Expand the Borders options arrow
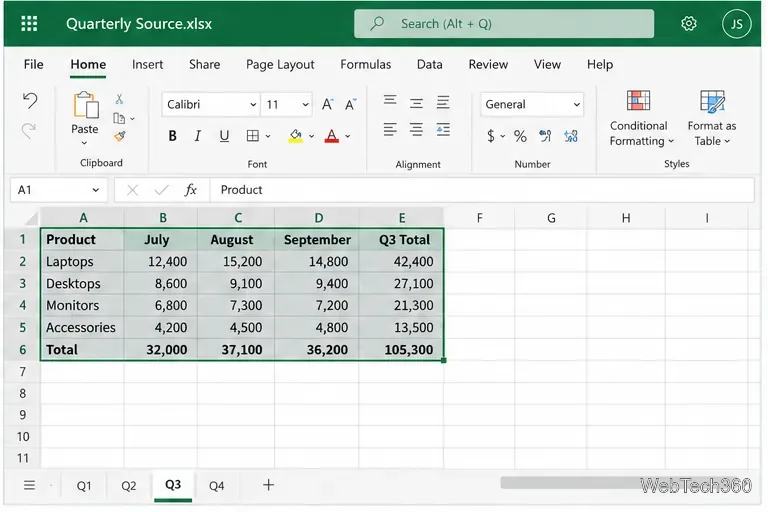The height and width of the screenshot is (512, 768). point(268,136)
